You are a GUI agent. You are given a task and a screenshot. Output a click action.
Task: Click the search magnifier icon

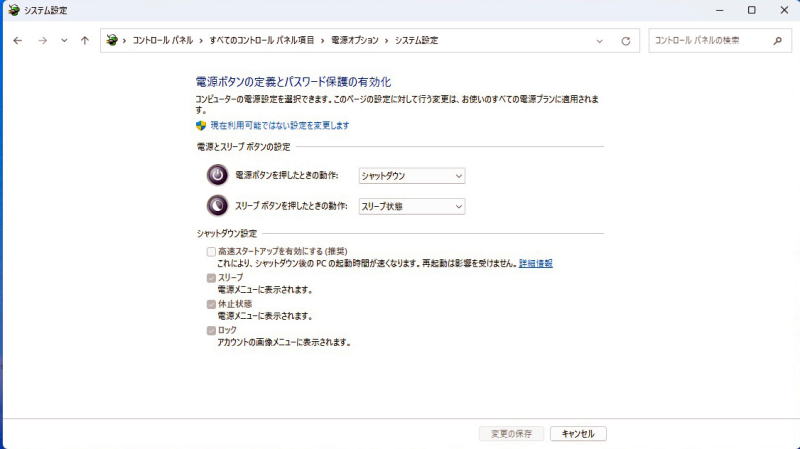click(777, 41)
